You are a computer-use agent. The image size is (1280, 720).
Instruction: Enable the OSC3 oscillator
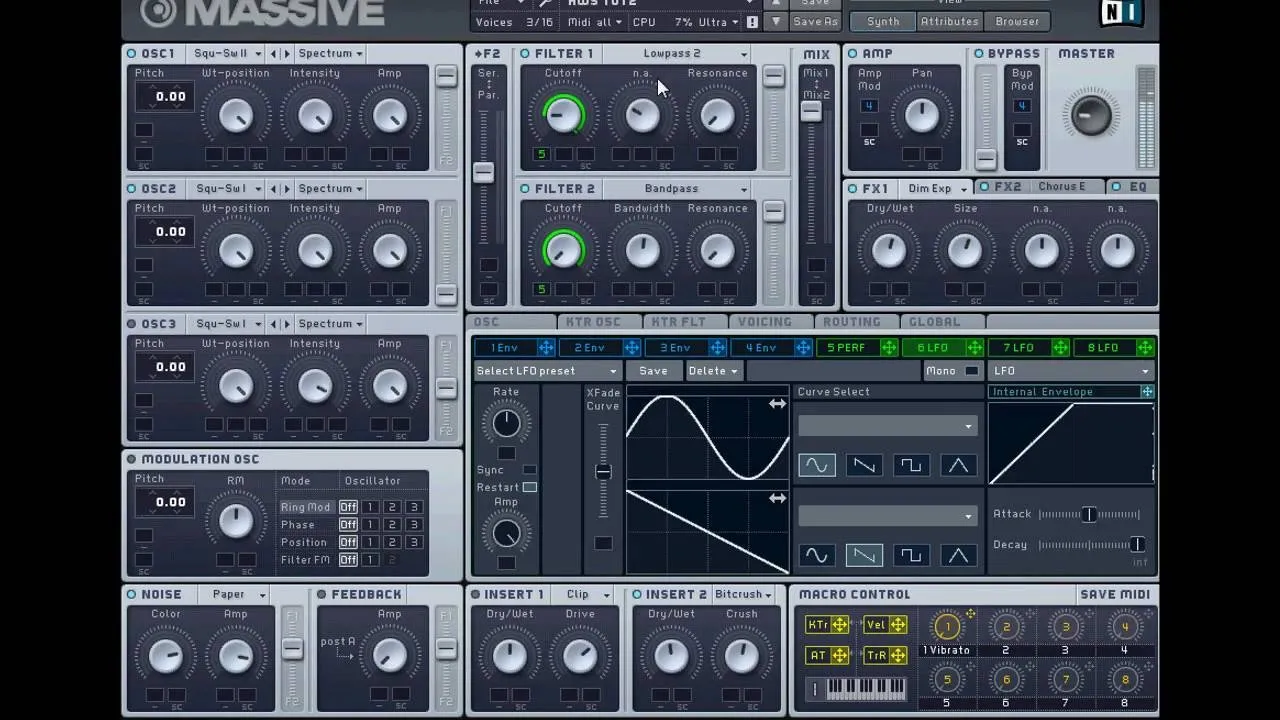(x=131, y=324)
